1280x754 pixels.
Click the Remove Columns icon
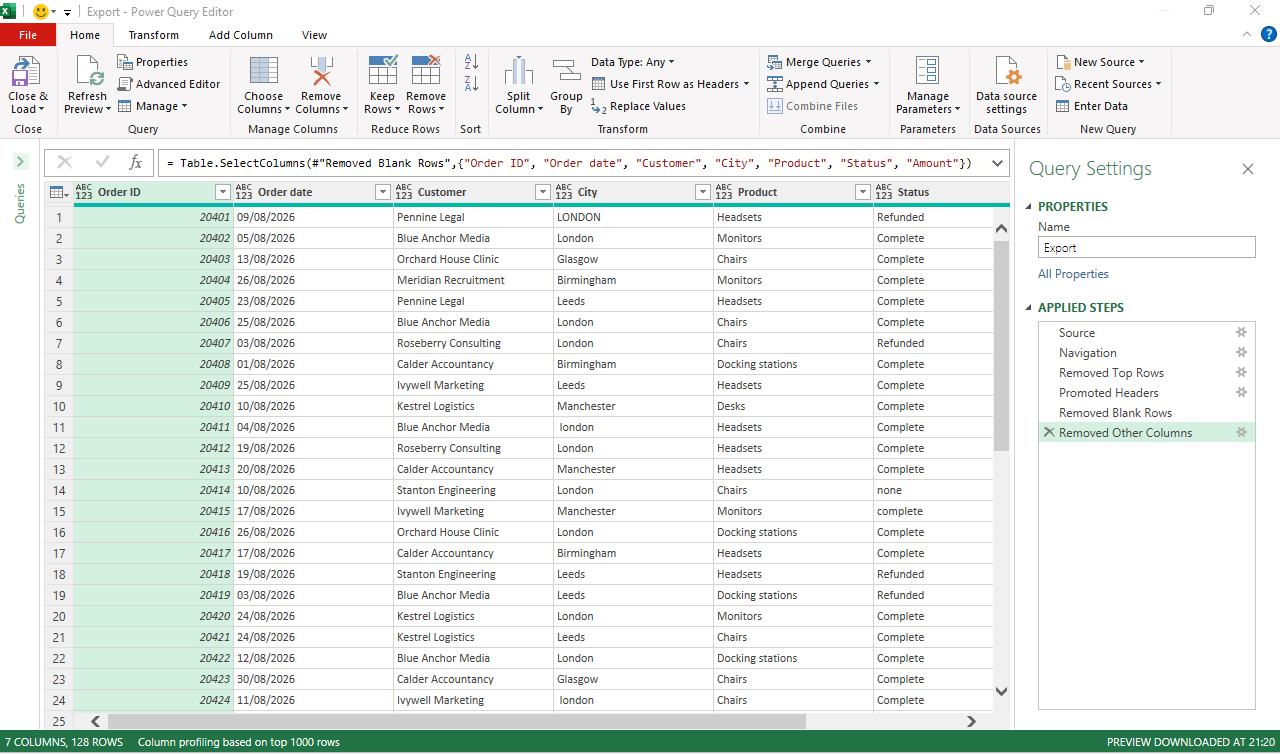pyautogui.click(x=321, y=72)
